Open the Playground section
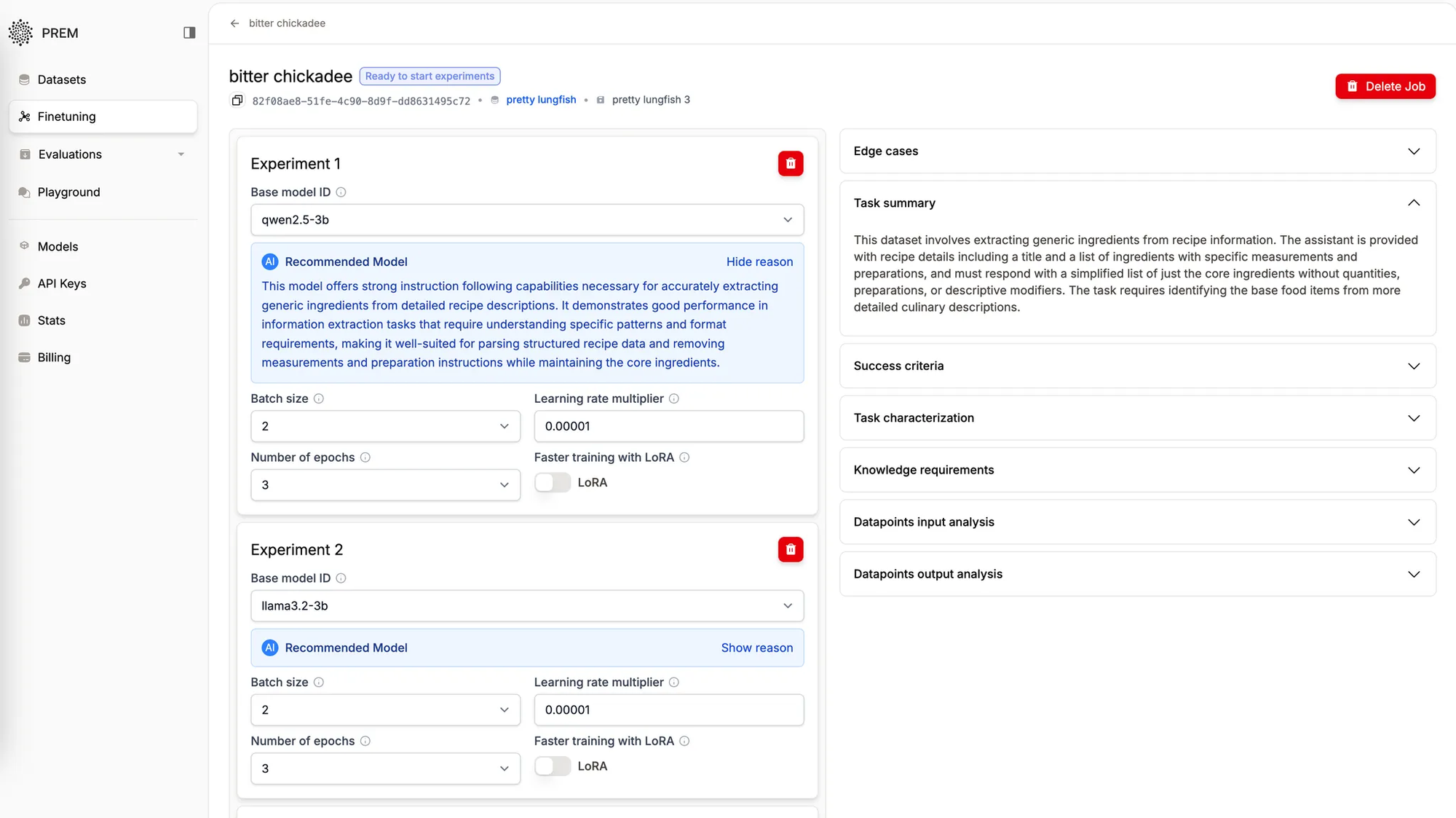 [x=68, y=192]
